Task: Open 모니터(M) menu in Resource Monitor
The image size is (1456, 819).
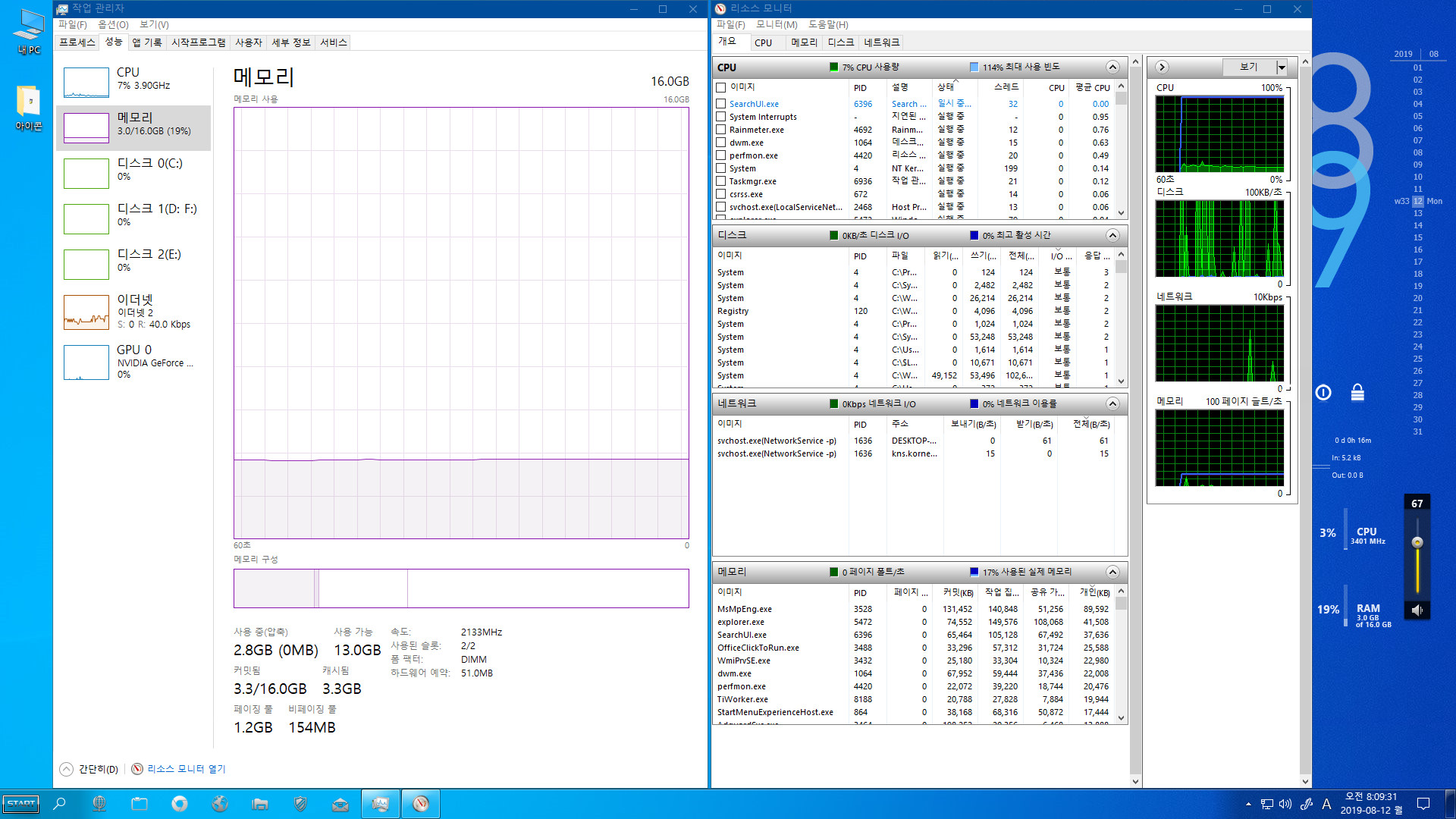Action: click(777, 25)
